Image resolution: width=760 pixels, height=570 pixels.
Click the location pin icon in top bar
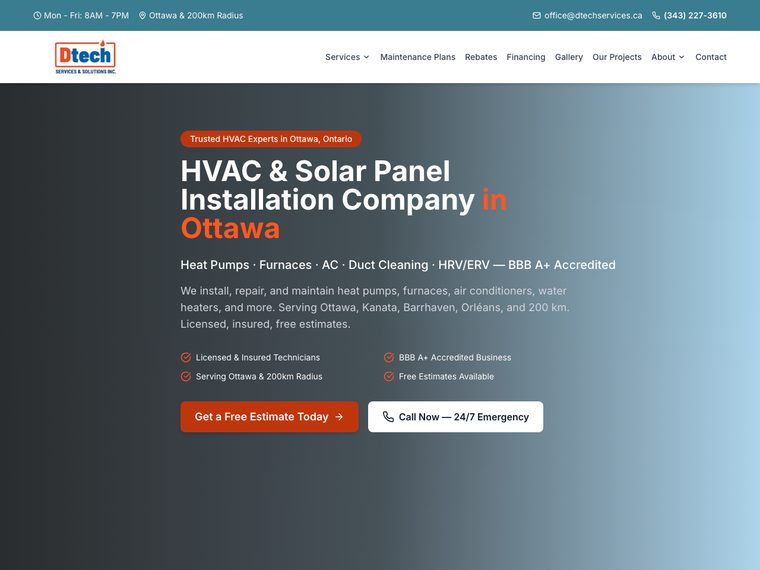[x=142, y=16]
